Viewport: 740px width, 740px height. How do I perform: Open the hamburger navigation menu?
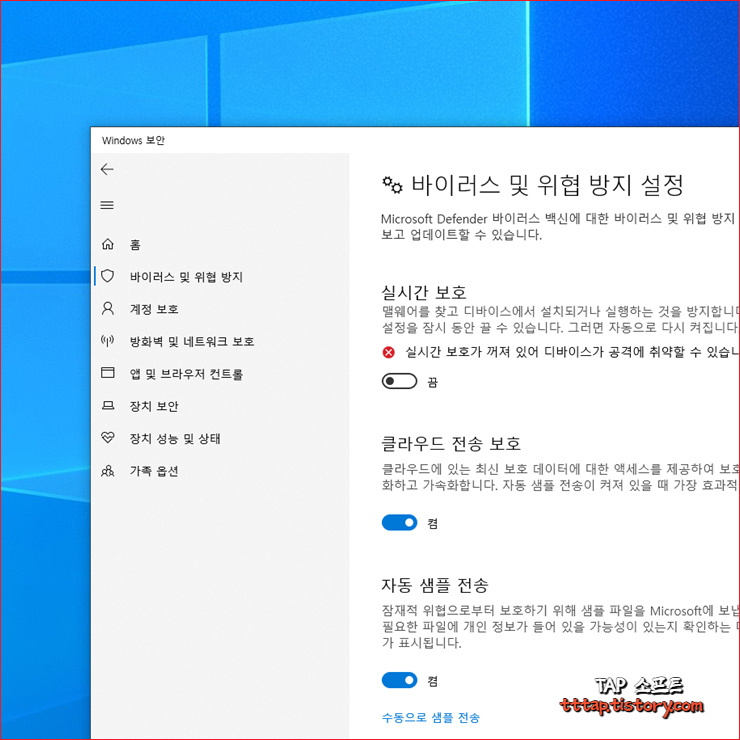click(x=107, y=205)
